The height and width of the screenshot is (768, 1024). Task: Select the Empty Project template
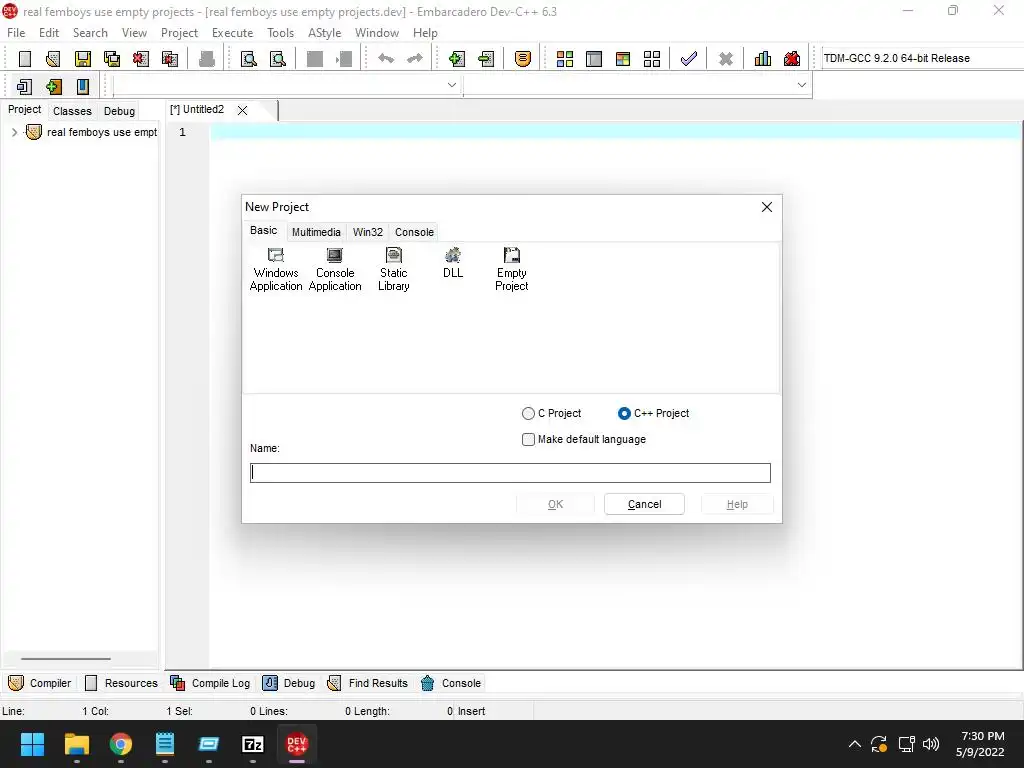[511, 269]
